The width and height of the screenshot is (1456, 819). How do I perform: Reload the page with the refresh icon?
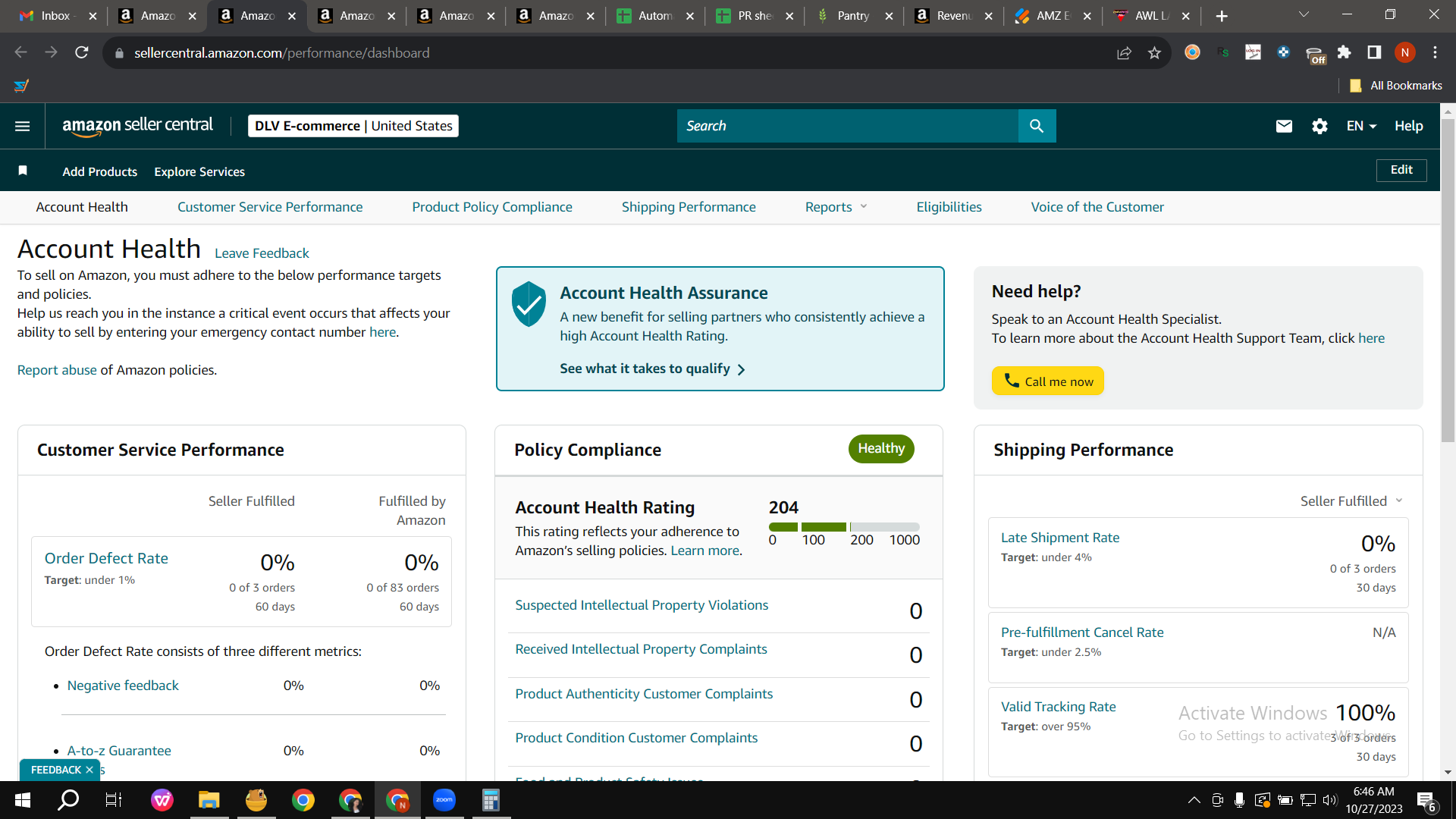click(x=82, y=52)
